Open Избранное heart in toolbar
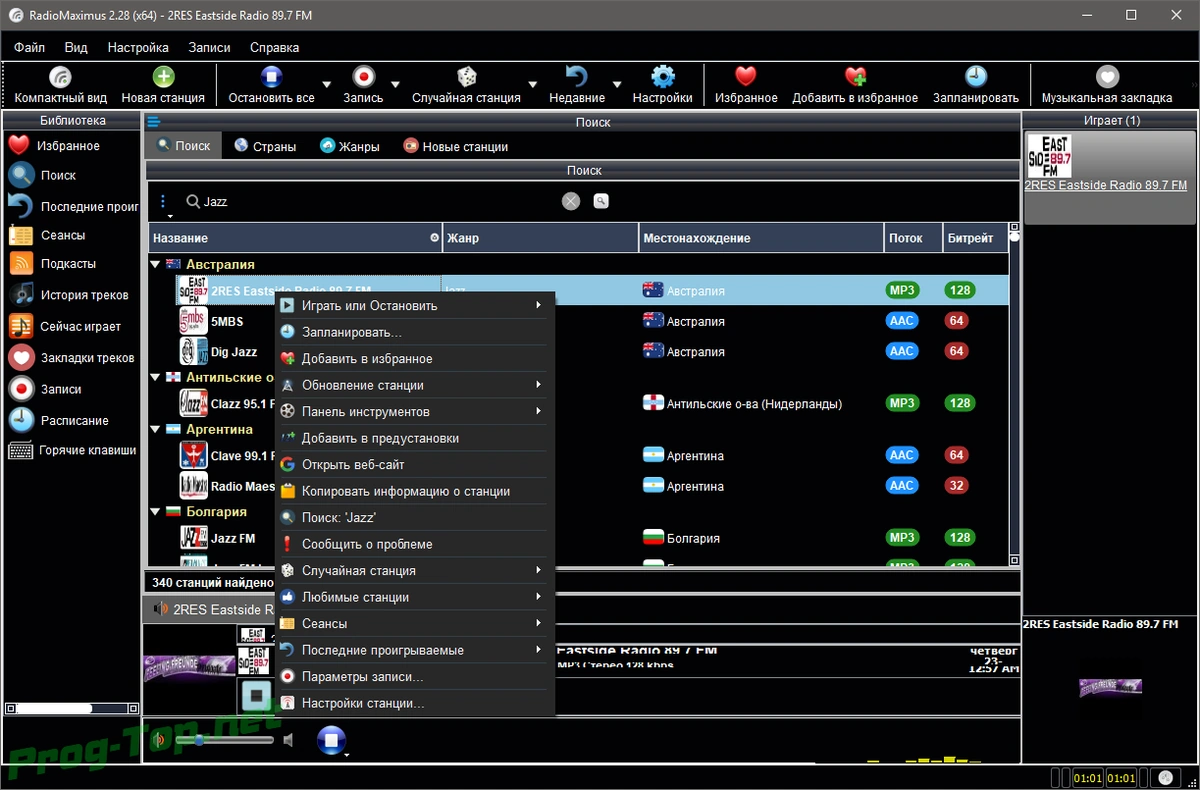 (746, 85)
